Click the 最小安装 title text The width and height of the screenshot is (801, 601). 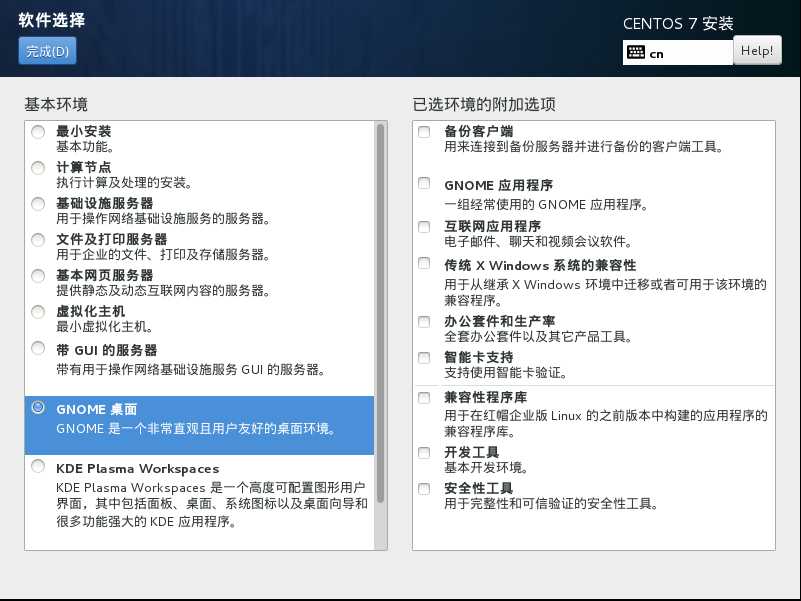pyautogui.click(x=84, y=131)
